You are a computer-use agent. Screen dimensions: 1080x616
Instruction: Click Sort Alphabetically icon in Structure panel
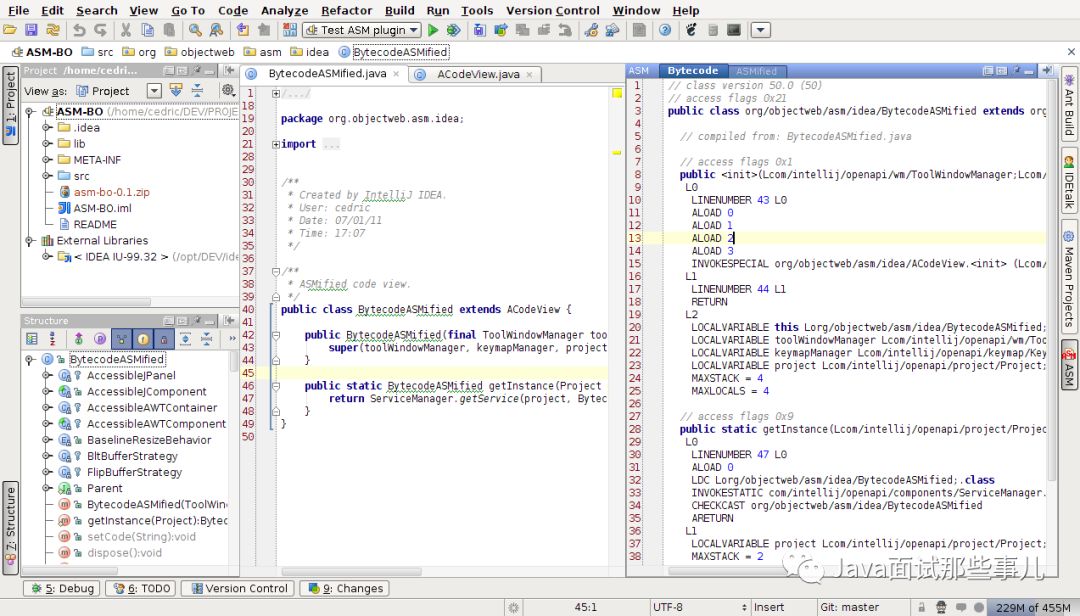pos(54,339)
